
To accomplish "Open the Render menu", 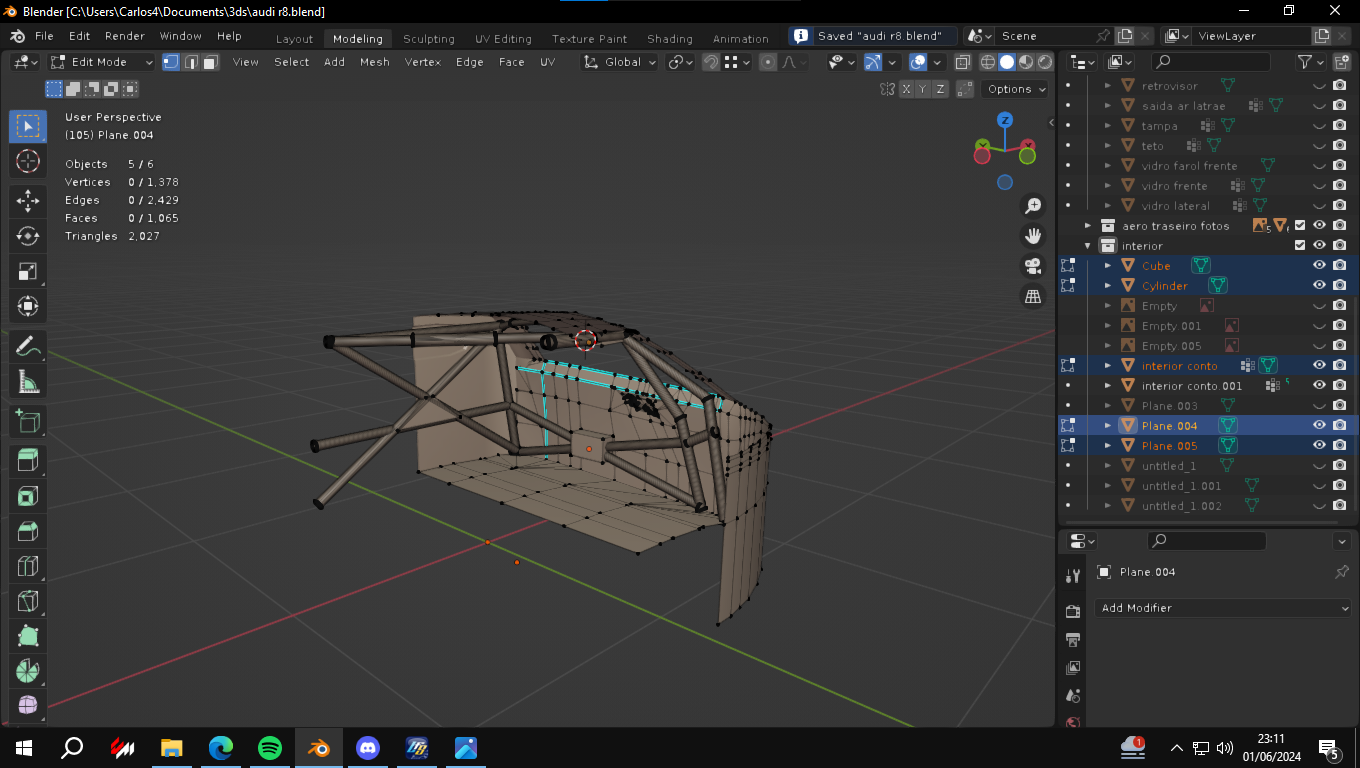I will point(125,36).
